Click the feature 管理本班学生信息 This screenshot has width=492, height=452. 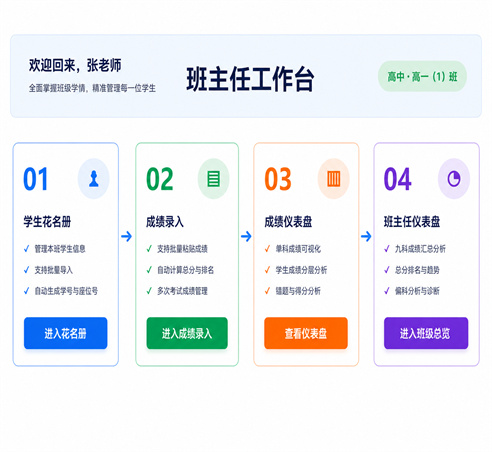tap(60, 249)
